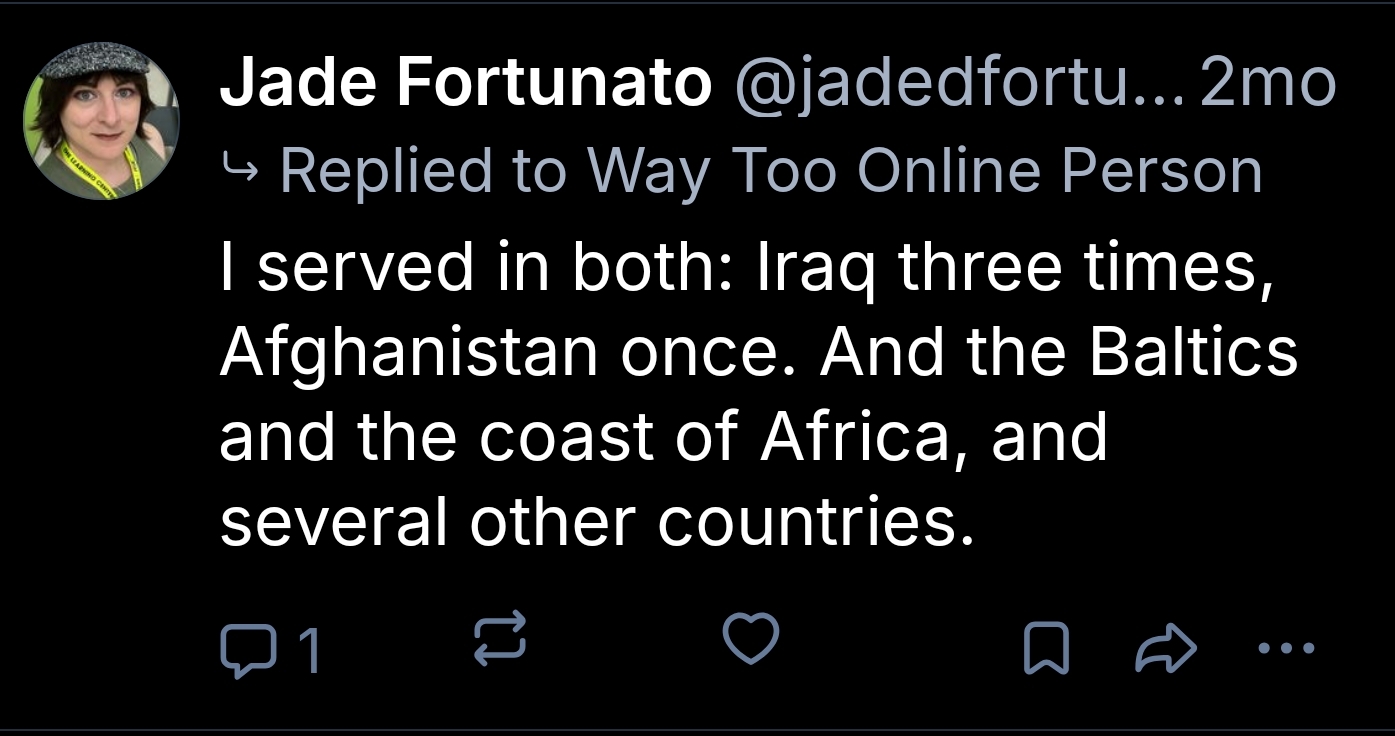The height and width of the screenshot is (736, 1395).
Task: Like the post with the heart icon
Action: click(x=750, y=639)
